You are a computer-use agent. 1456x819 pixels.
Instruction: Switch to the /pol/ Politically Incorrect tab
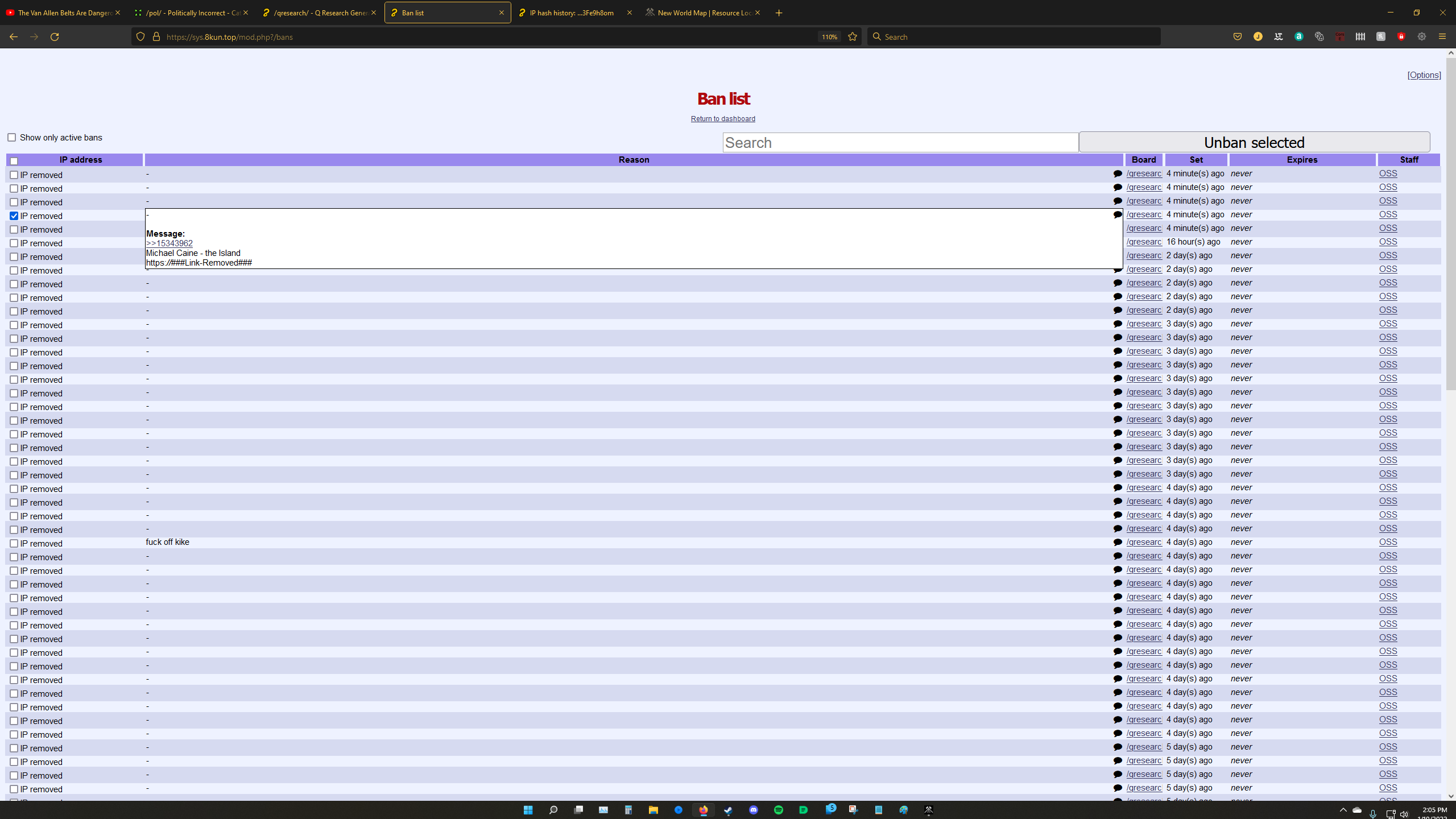192,13
